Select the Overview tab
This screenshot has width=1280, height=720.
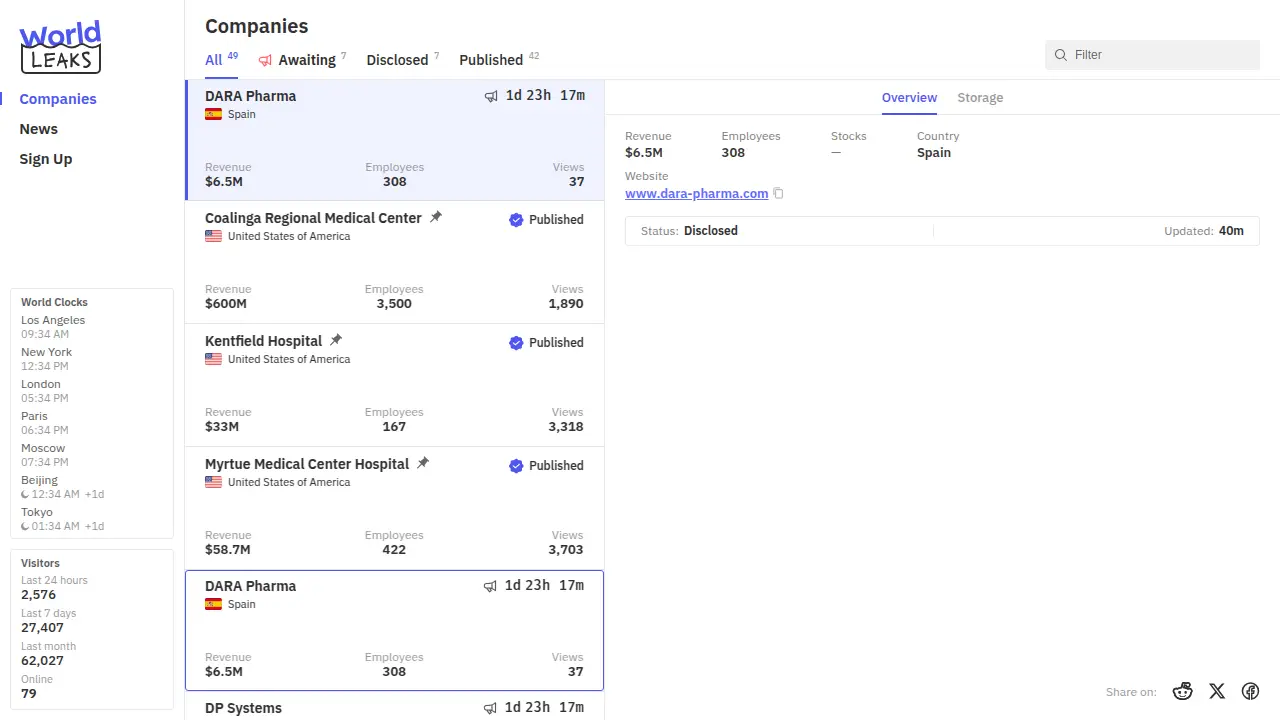[909, 98]
